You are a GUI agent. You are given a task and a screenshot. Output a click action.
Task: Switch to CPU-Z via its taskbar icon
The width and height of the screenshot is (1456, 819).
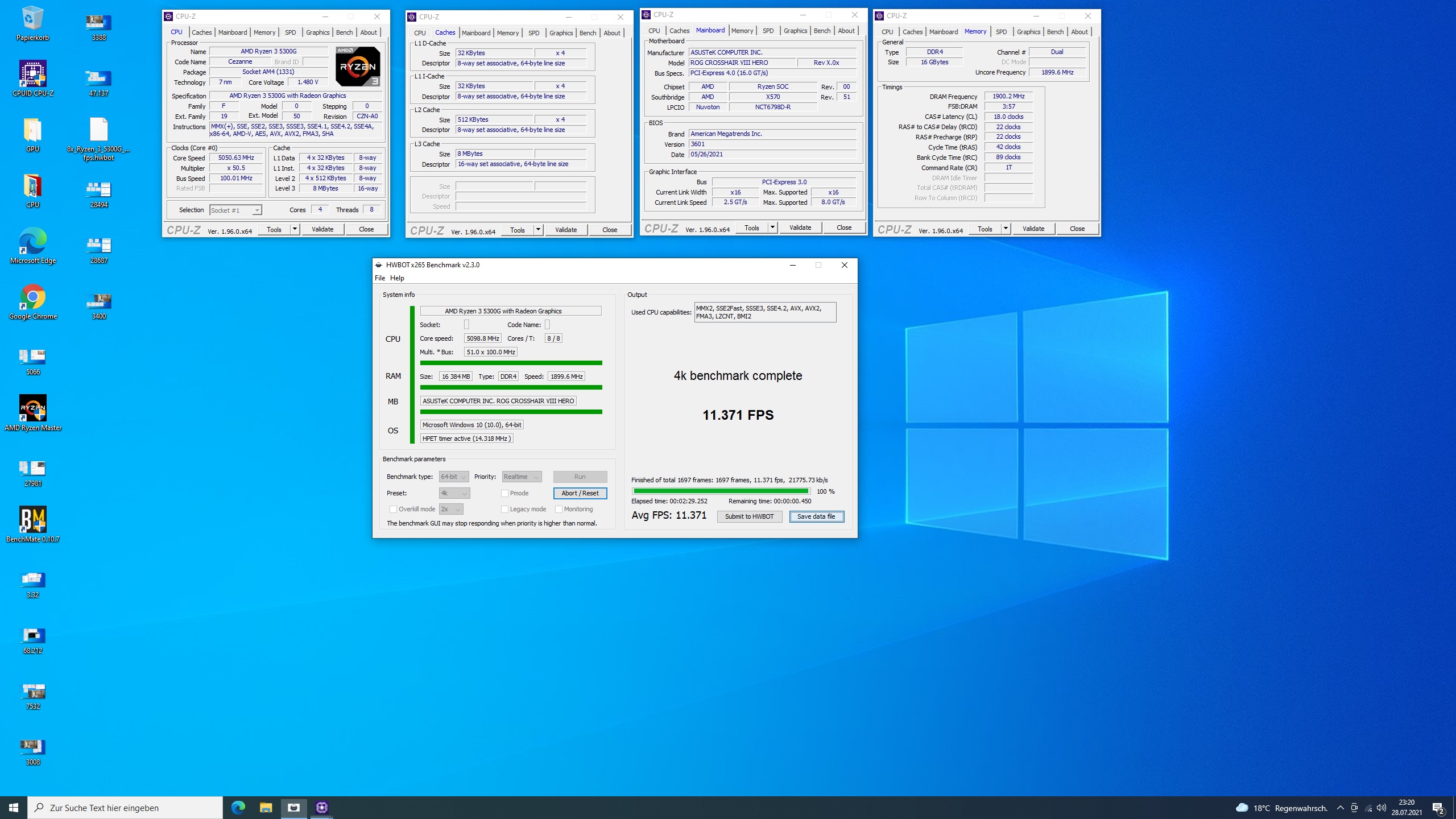(x=321, y=808)
